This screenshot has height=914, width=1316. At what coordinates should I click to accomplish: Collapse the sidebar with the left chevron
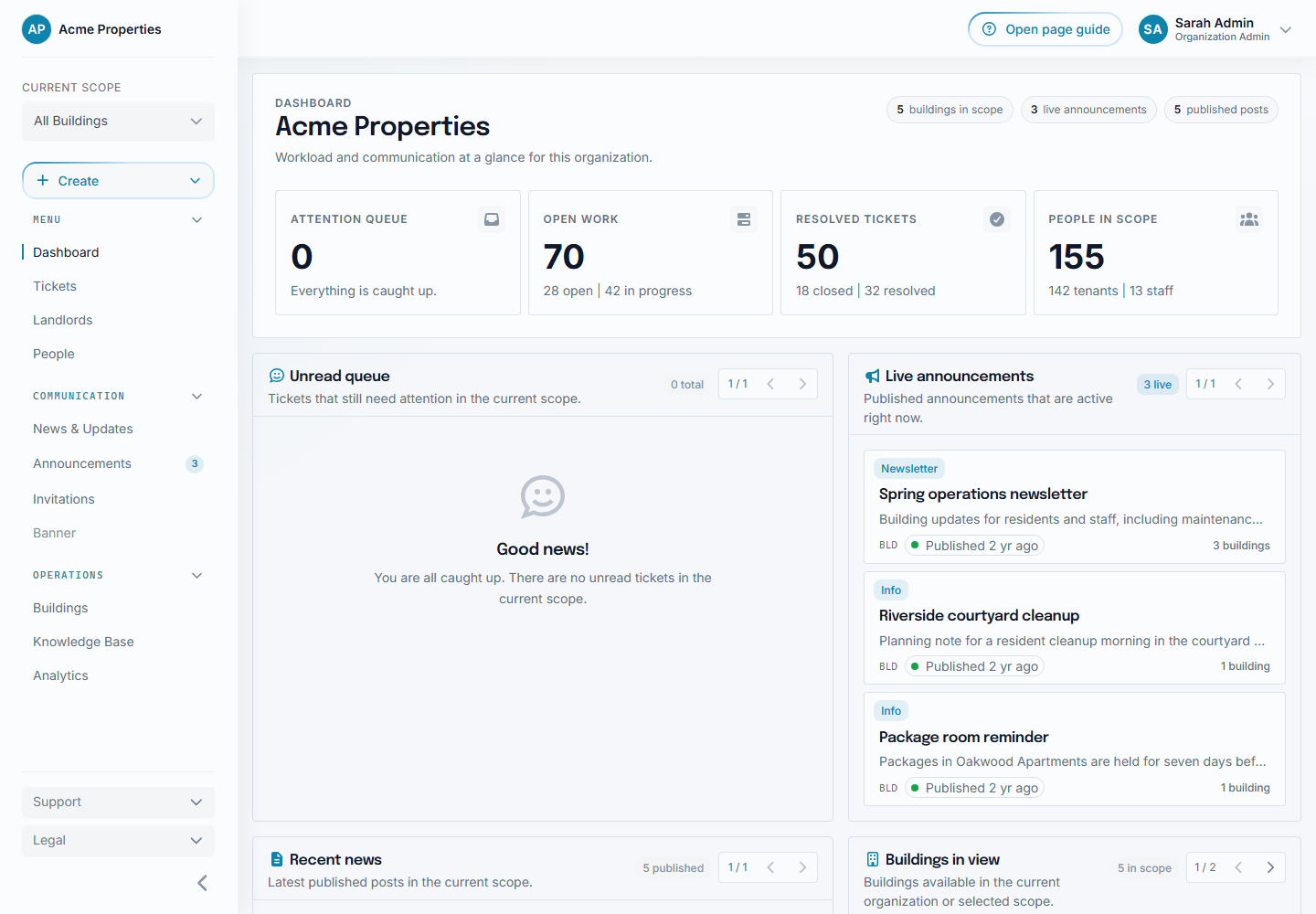202,883
